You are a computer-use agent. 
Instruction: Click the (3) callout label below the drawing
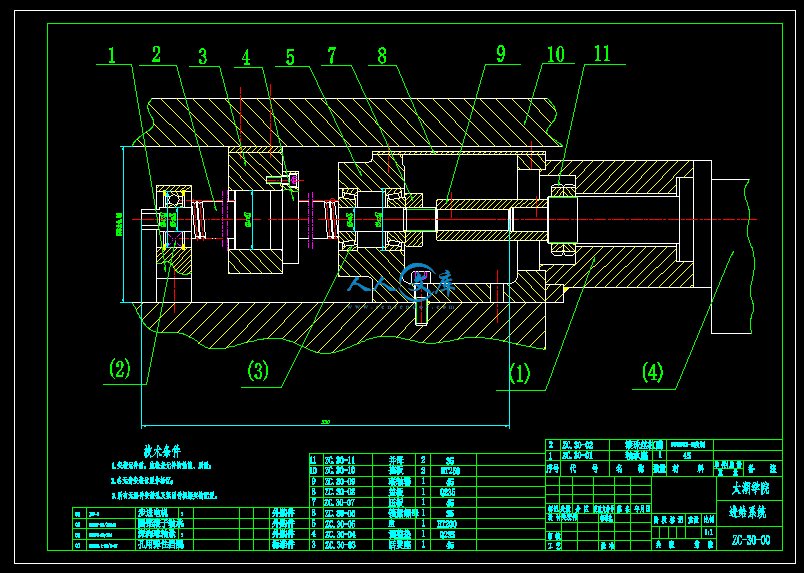(258, 370)
